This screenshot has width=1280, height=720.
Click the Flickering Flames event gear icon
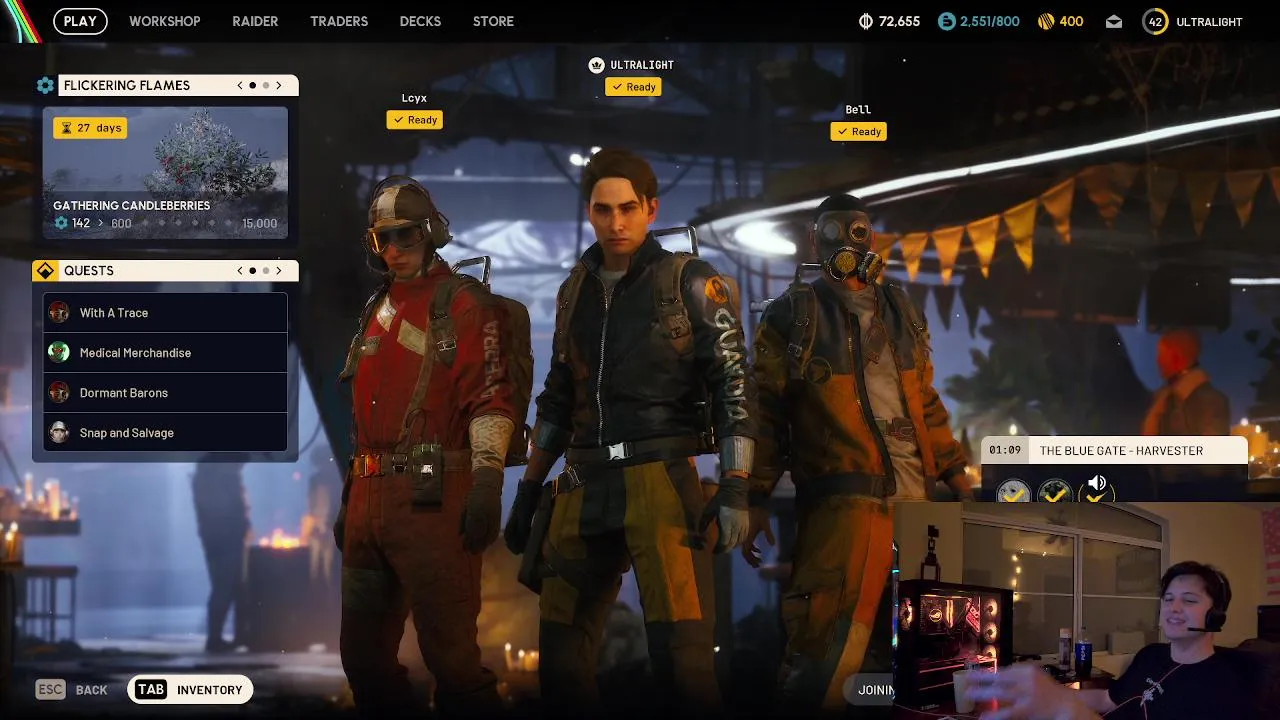(x=45, y=85)
